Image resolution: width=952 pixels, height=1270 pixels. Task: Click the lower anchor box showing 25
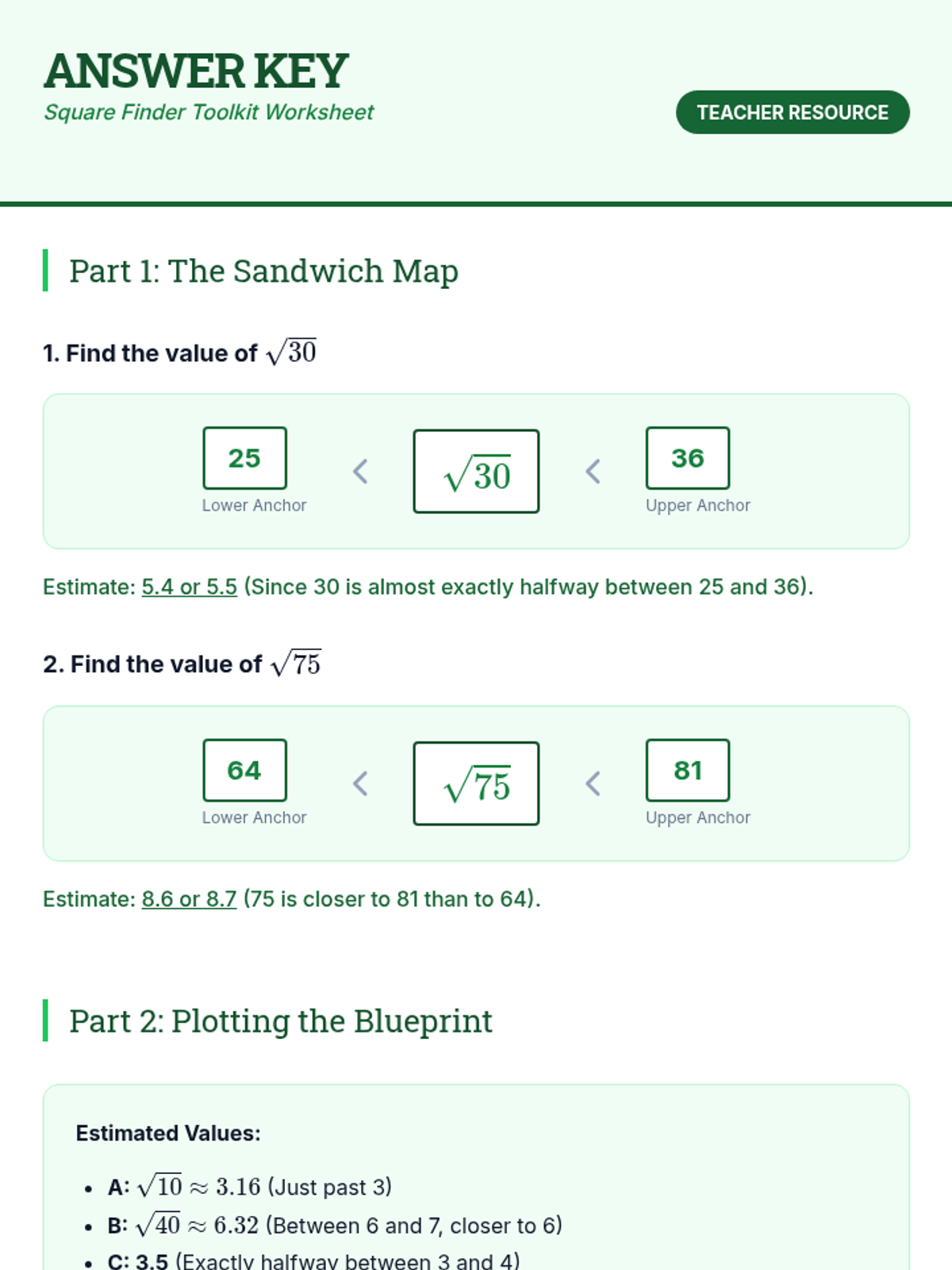pyautogui.click(x=244, y=458)
